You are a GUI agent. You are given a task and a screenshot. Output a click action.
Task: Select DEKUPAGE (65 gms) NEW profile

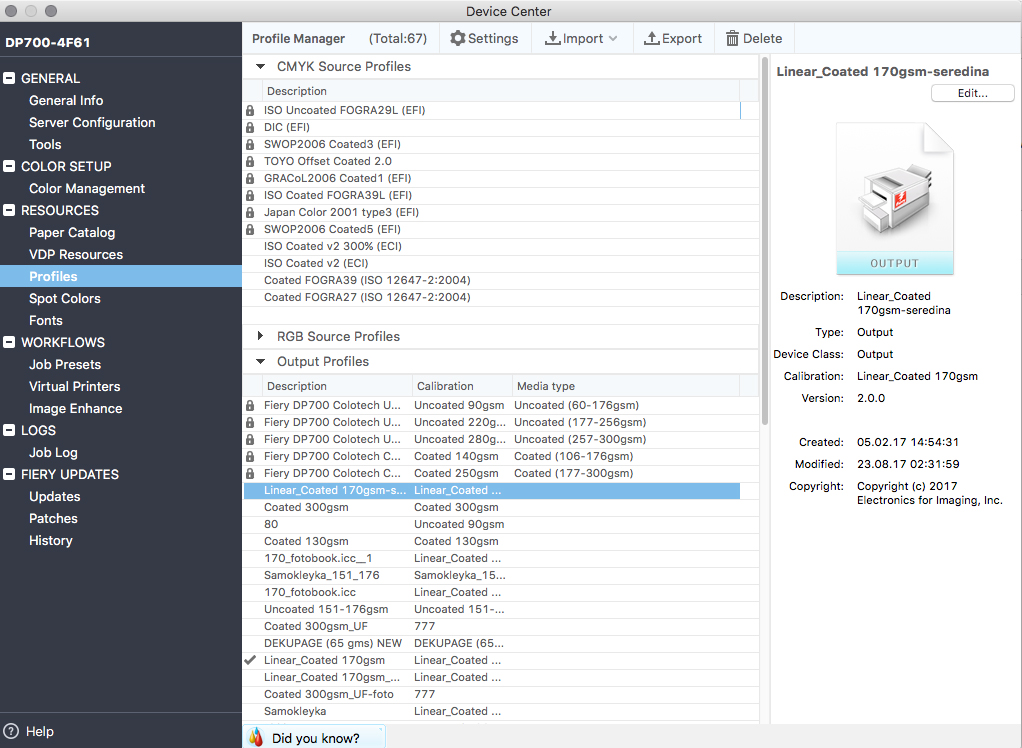[x=501, y=643]
